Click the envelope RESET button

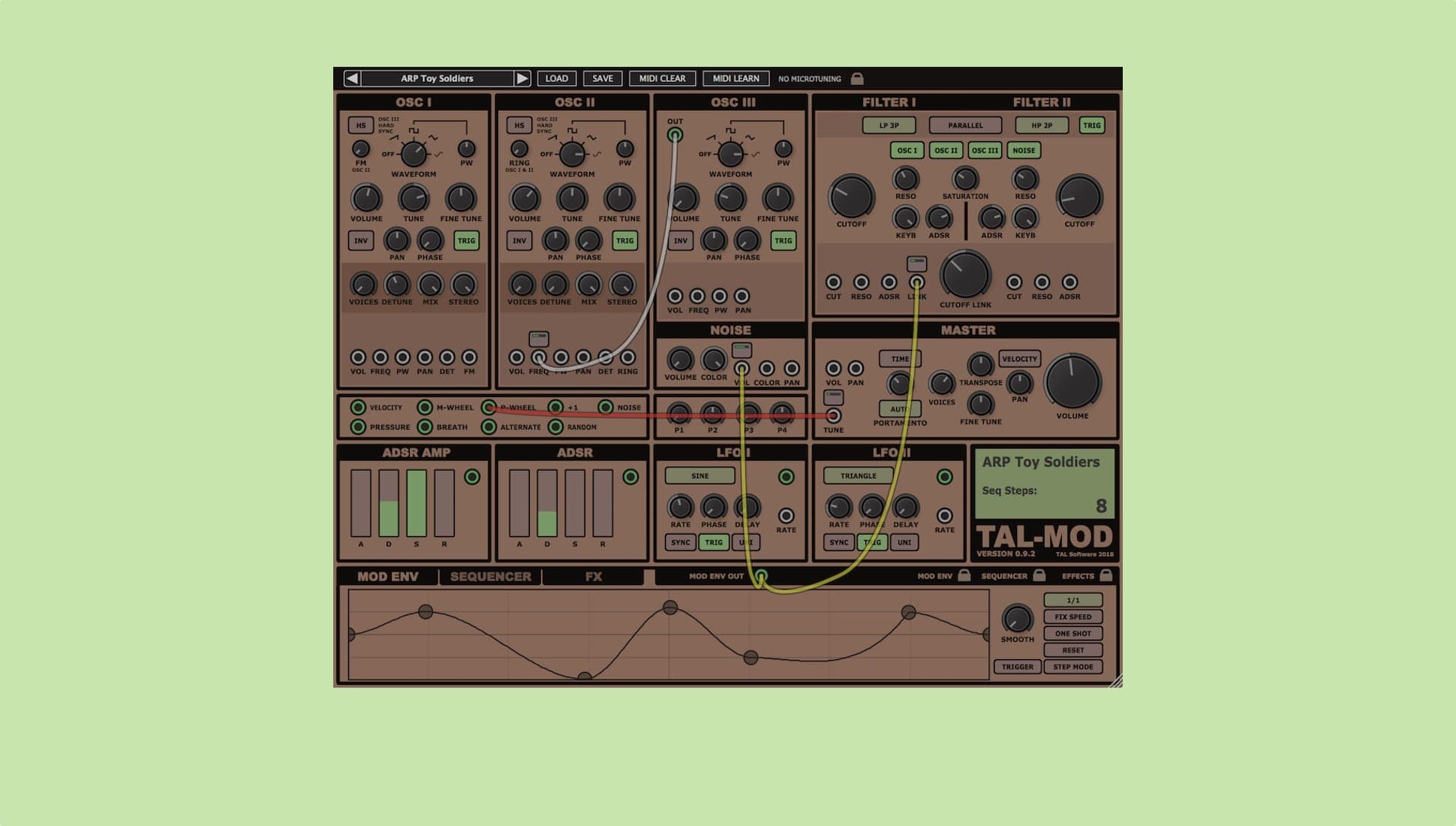point(1073,650)
